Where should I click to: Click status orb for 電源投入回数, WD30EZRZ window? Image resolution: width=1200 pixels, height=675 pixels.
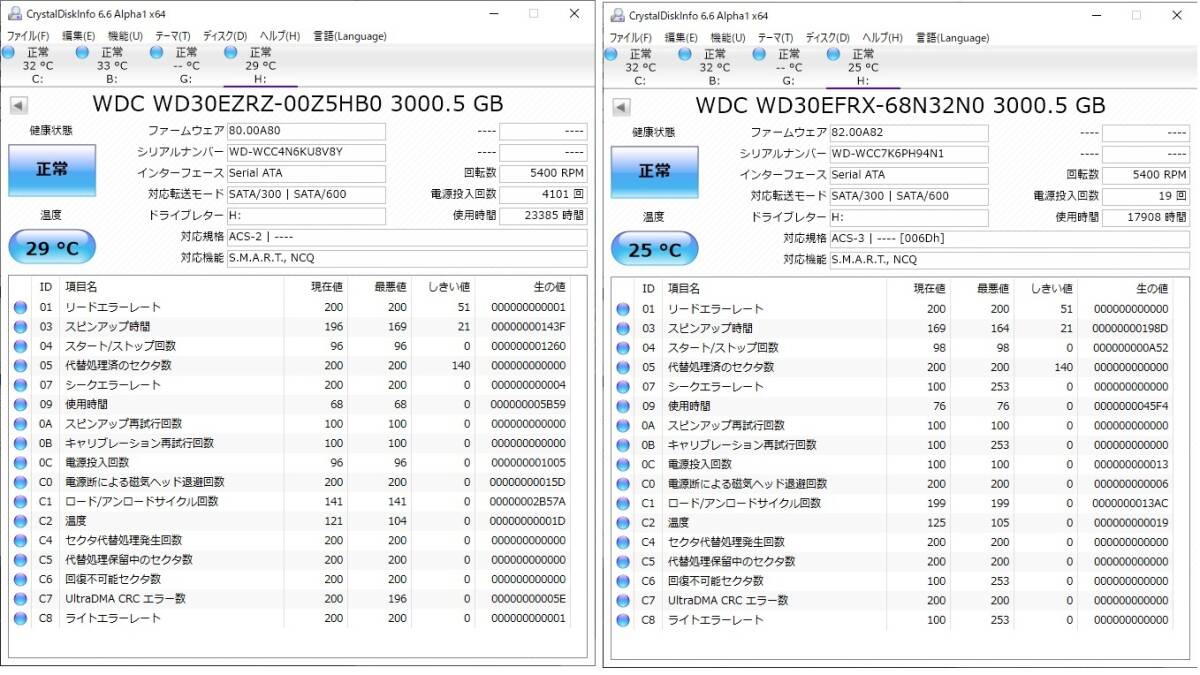(20, 463)
